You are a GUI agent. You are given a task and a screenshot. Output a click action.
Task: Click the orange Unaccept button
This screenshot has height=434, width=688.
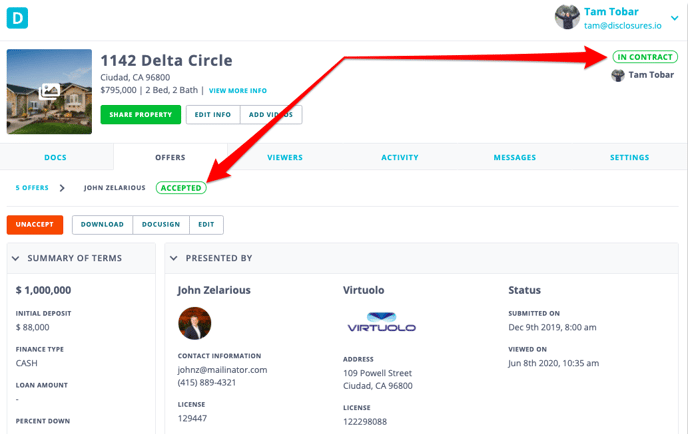[x=35, y=225]
